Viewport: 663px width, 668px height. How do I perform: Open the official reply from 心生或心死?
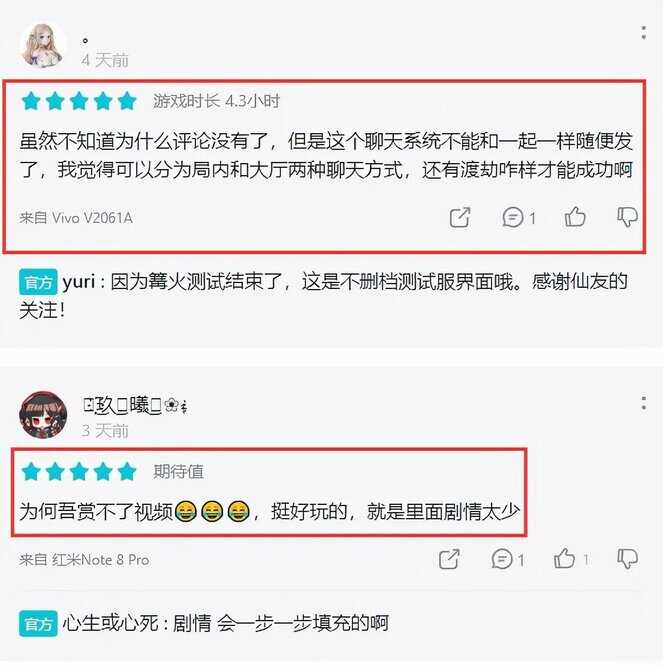[204, 623]
